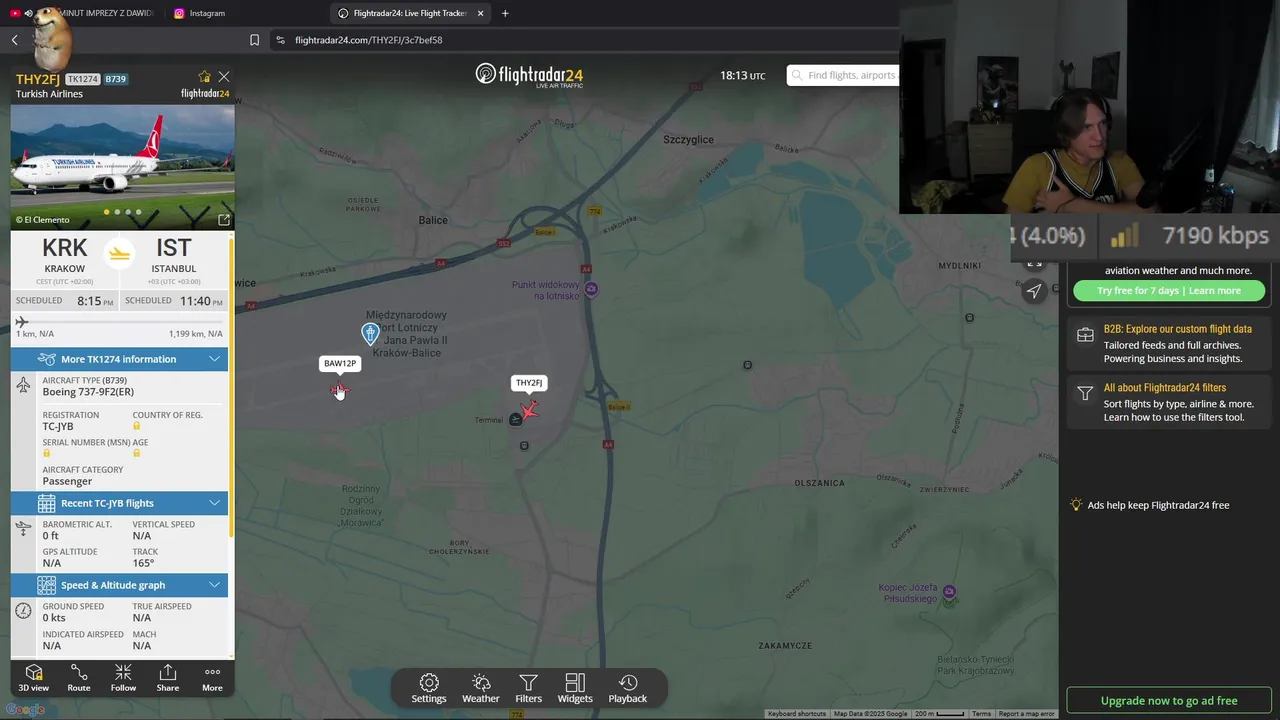
Task: Click the Terminal transit icon on map
Action: tap(515, 419)
